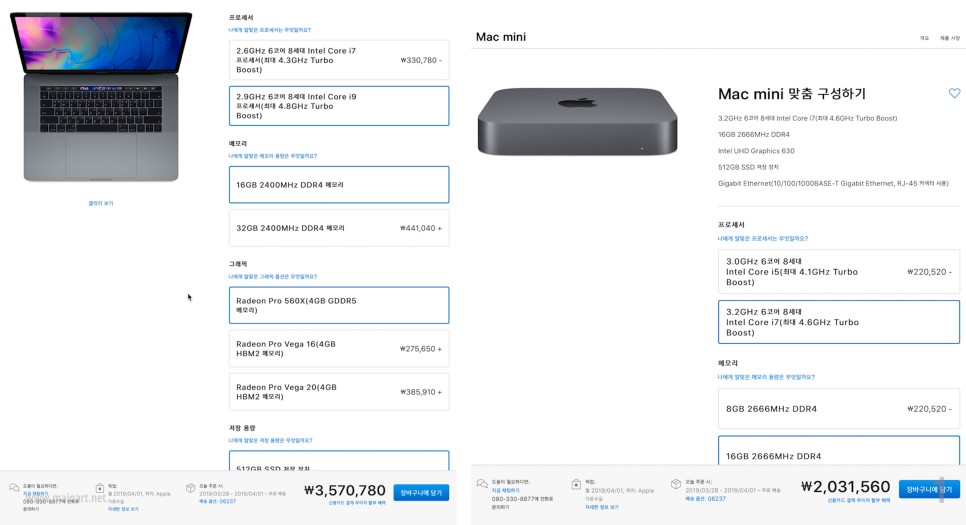Click the tech specs tab on Mac mini header
966x525 pixels.
tap(949, 38)
